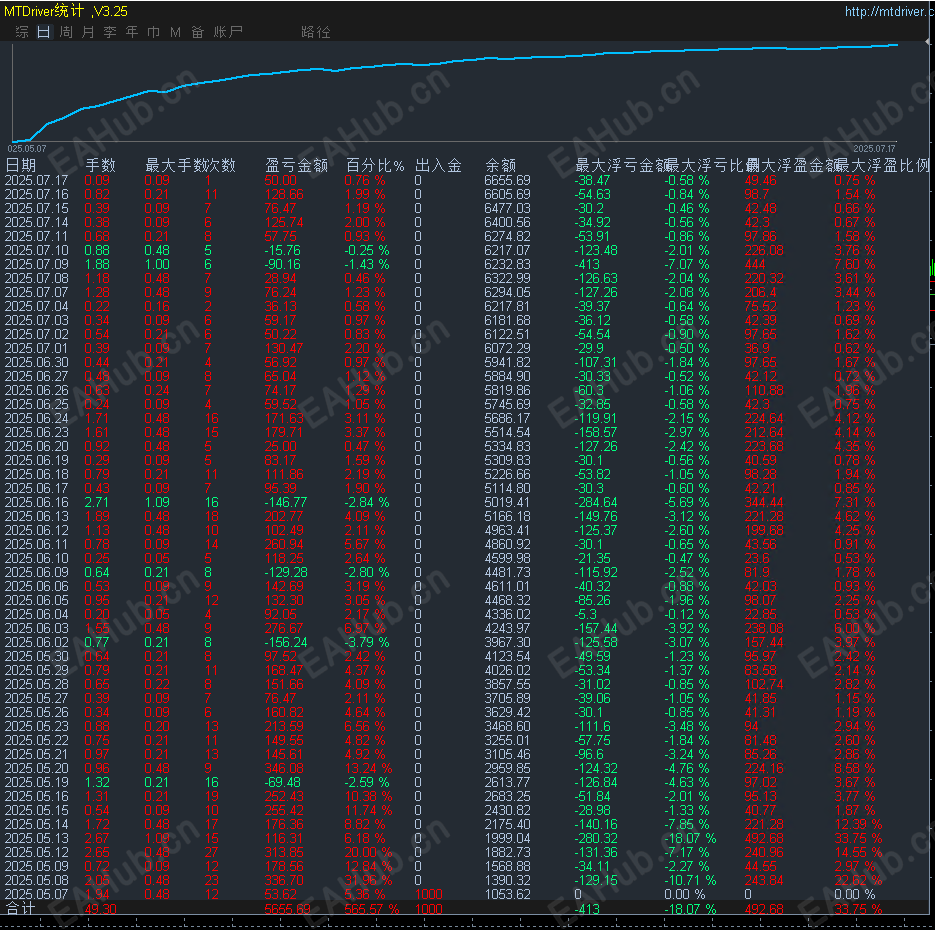Image resolution: width=935 pixels, height=930 pixels.
Task: Switch to the 季 quarterly tab
Action: pos(110,32)
